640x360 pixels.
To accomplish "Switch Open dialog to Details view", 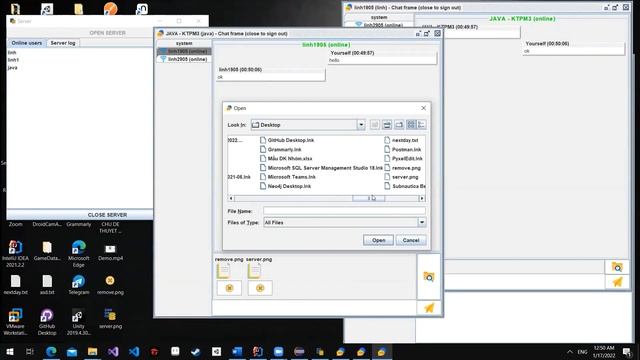I will click(421, 125).
